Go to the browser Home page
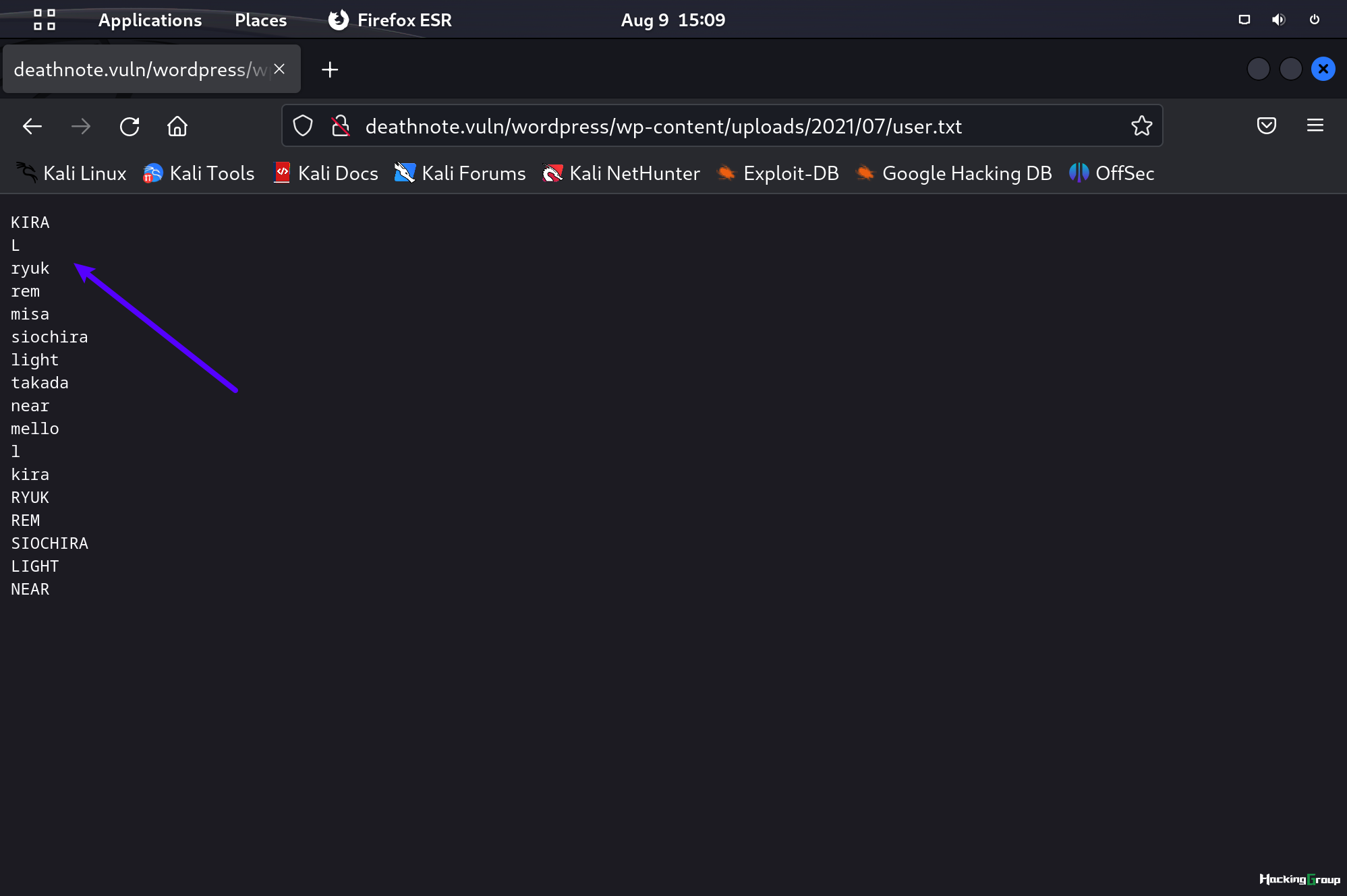The height and width of the screenshot is (896, 1347). tap(177, 126)
